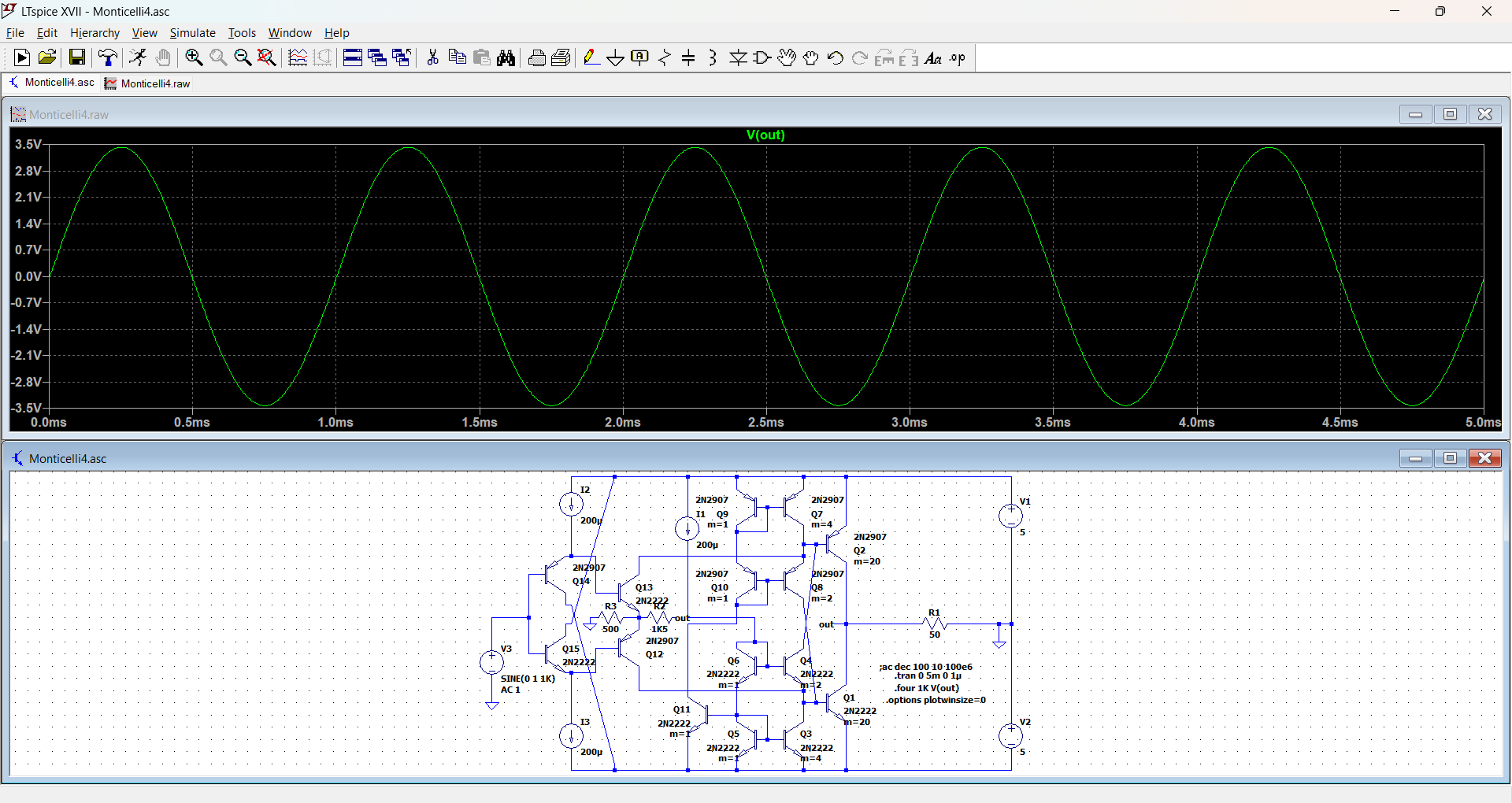Viewport: 1512px width, 803px height.
Task: Click the SINE(0 1 1K) source text
Action: pyautogui.click(x=528, y=679)
